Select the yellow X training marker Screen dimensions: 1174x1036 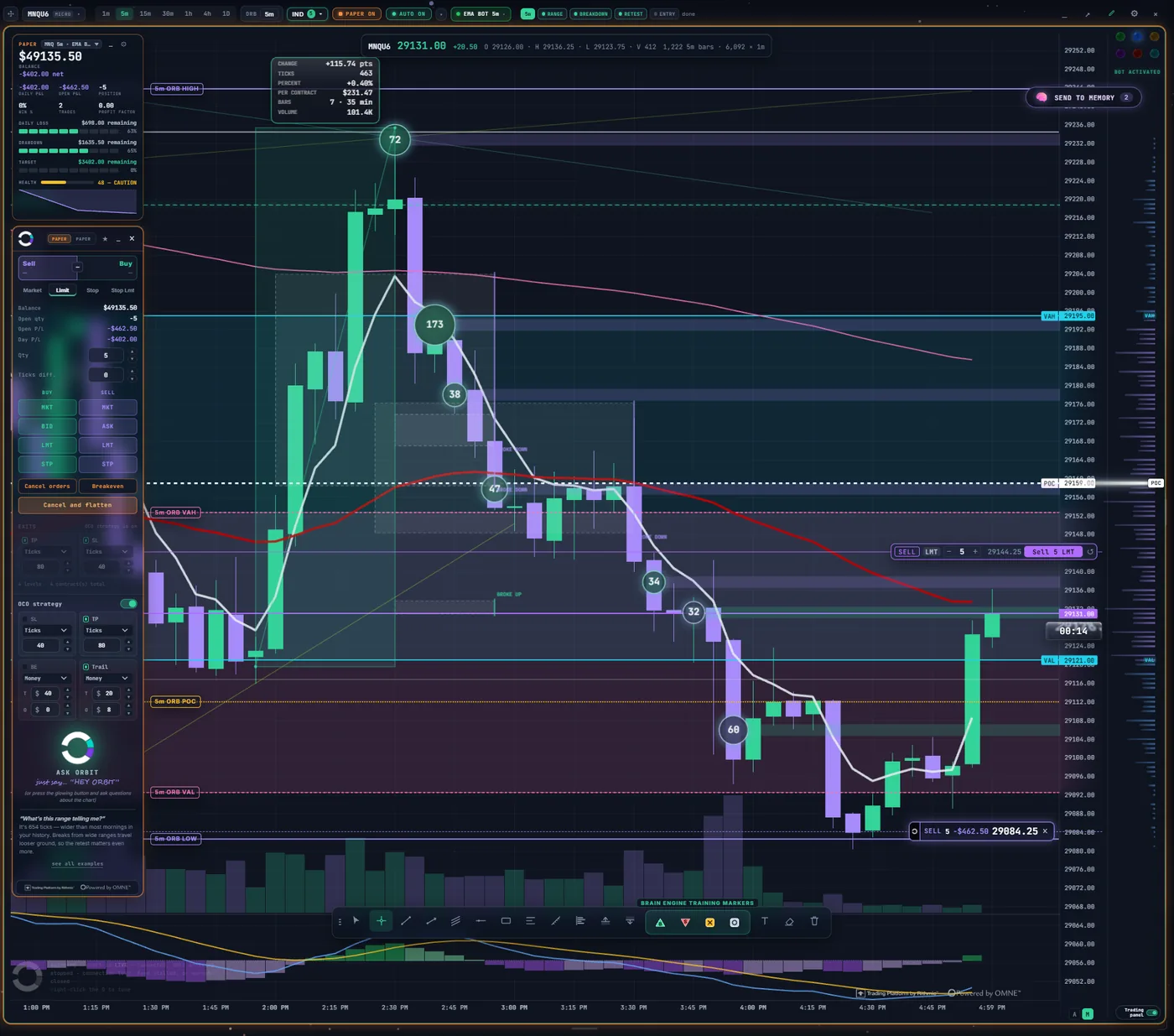709,923
